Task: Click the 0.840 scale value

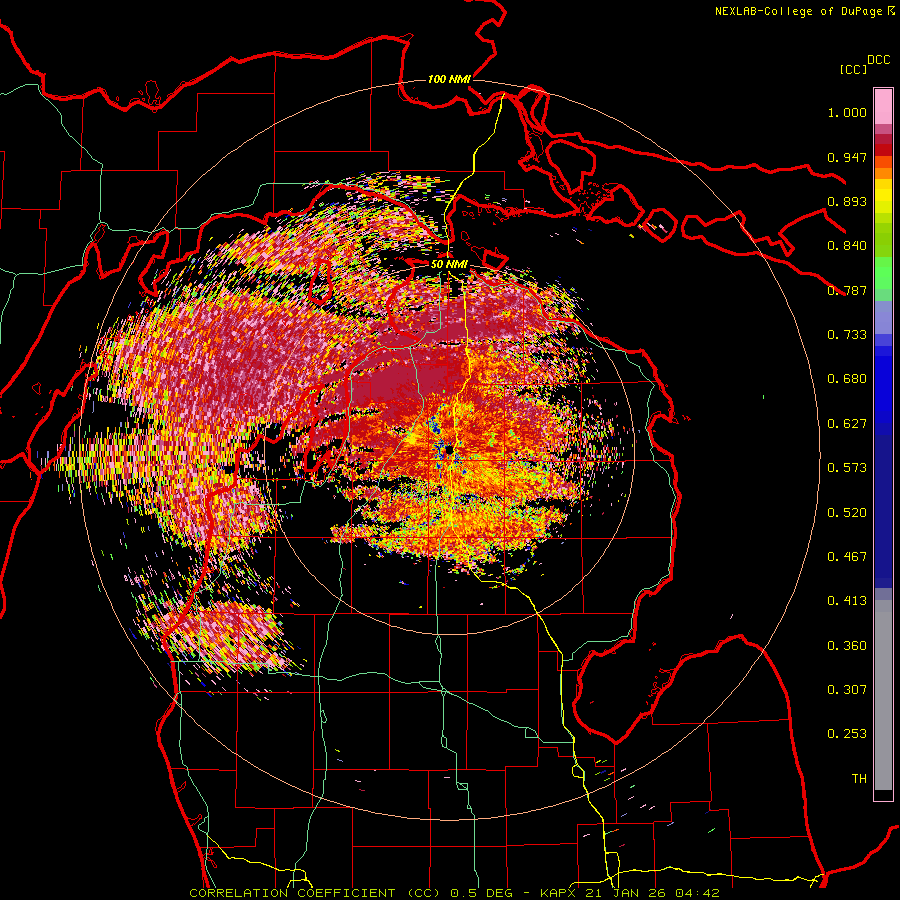Action: coord(847,246)
